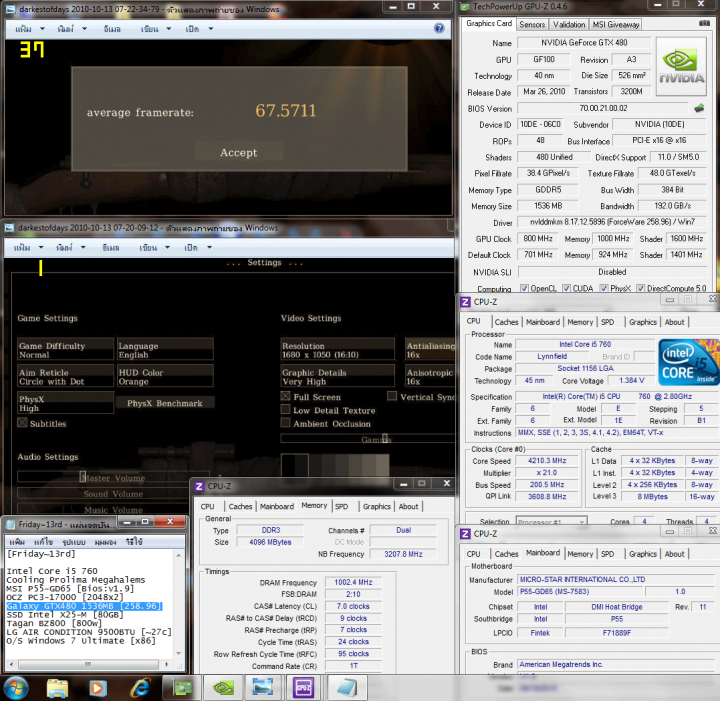Image resolution: width=720 pixels, height=701 pixels.
Task: Click the upper photo viewer title icon
Action: pyautogui.click(x=10, y=9)
